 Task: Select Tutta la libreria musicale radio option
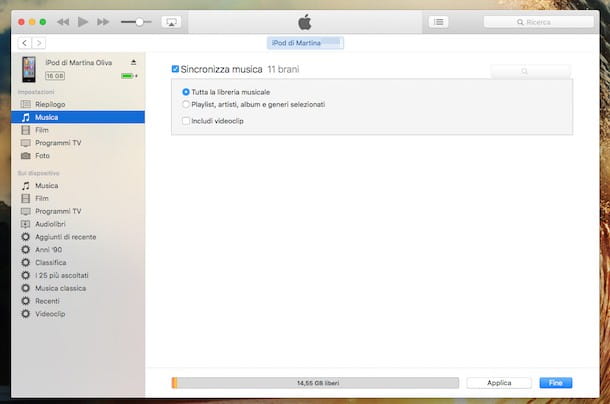(x=186, y=92)
